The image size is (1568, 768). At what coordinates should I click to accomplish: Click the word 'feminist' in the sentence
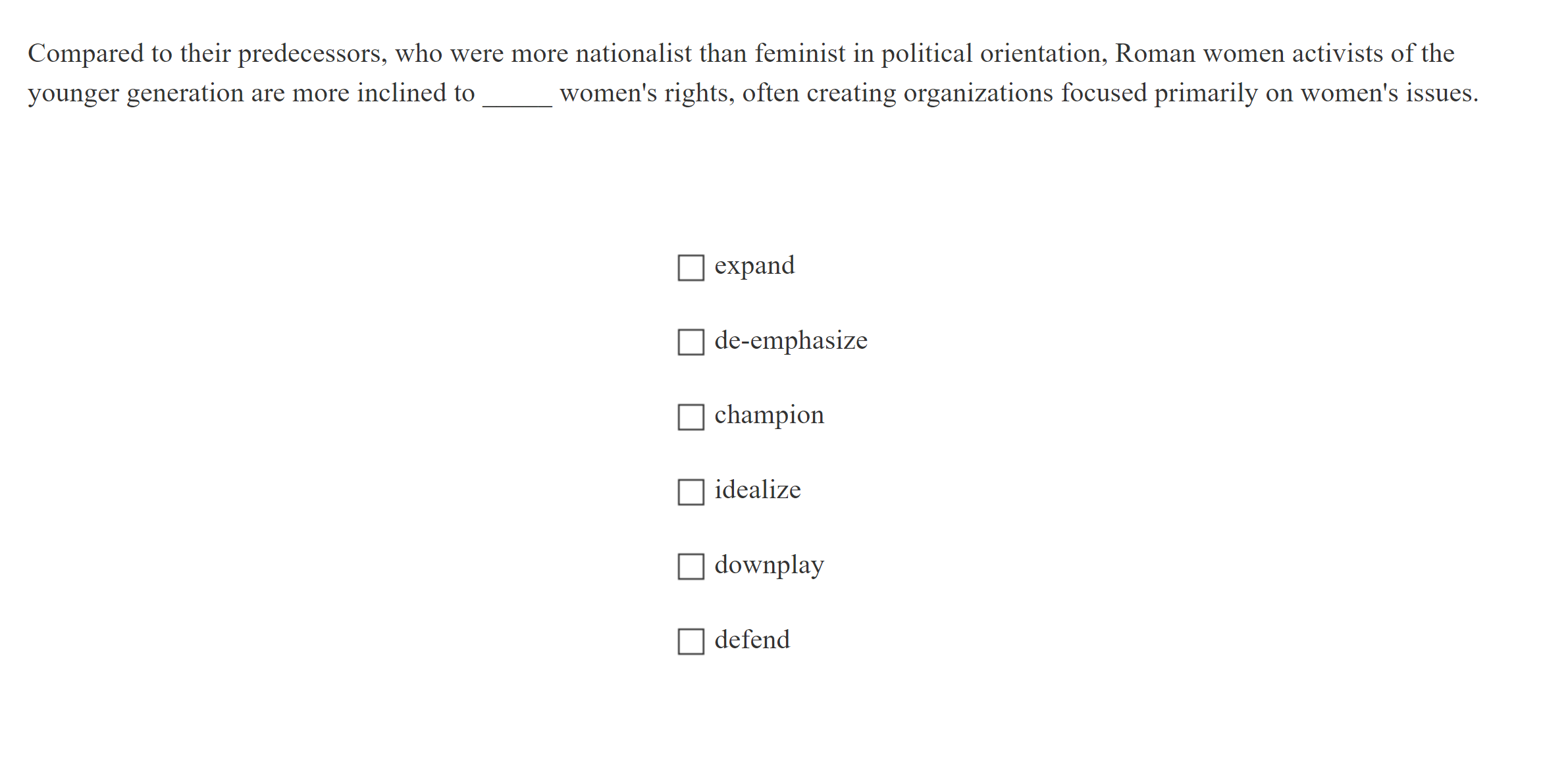click(800, 54)
